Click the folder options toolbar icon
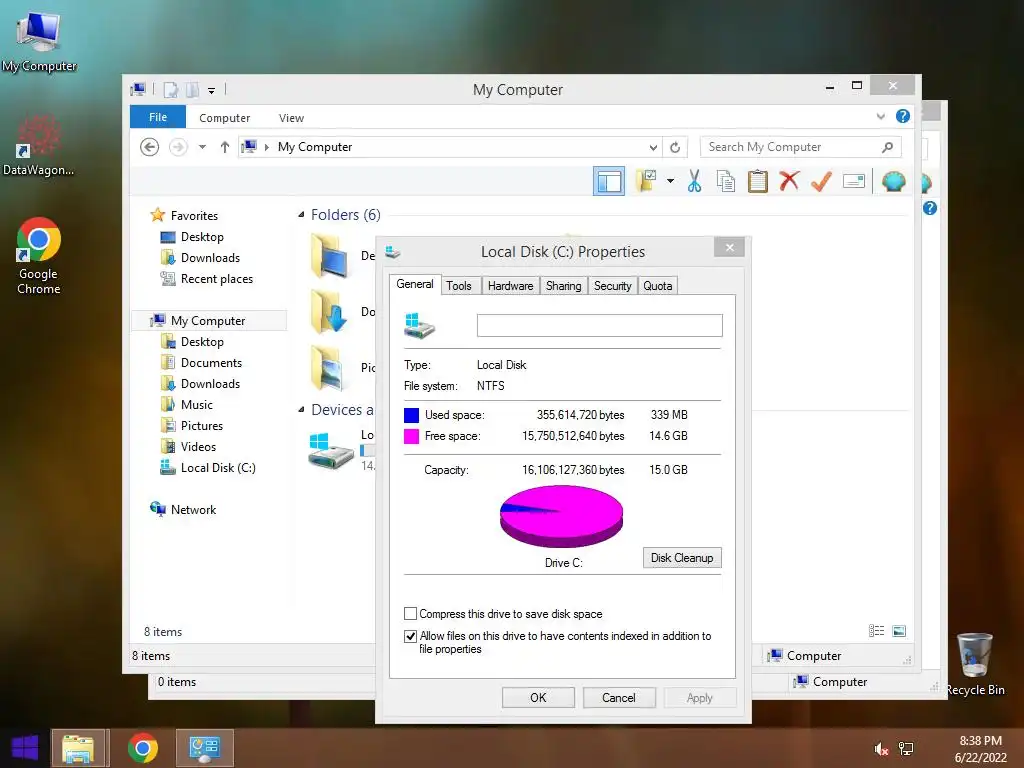Viewport: 1024px width, 768px height. pyautogui.click(x=646, y=181)
